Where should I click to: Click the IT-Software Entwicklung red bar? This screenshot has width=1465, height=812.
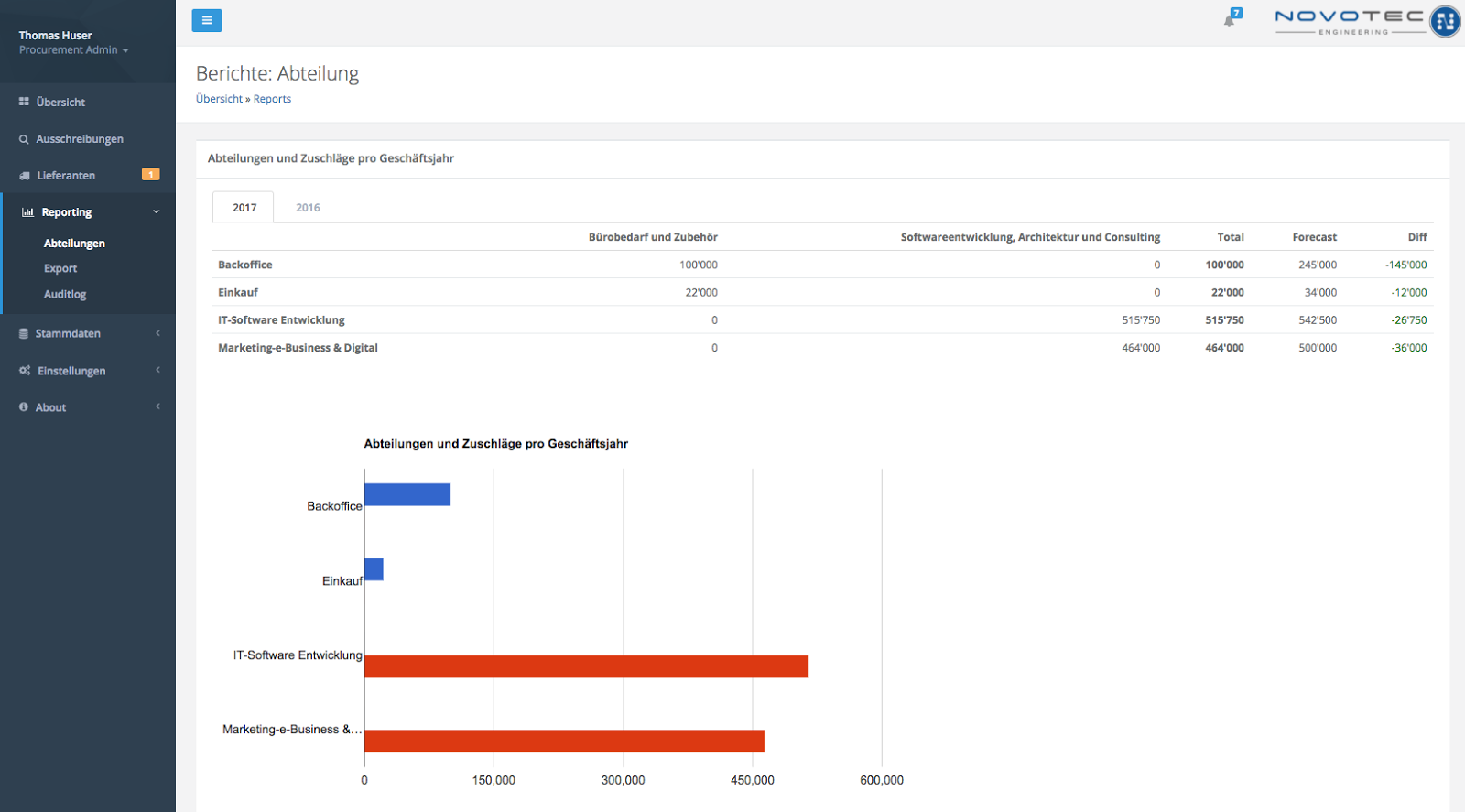tap(586, 666)
